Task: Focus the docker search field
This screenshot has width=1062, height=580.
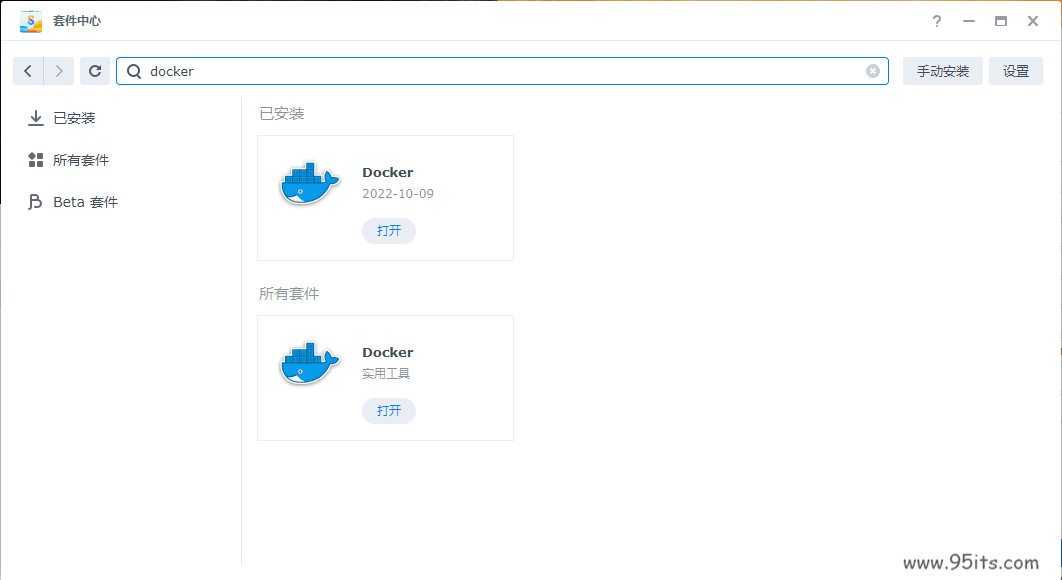Action: (x=503, y=71)
